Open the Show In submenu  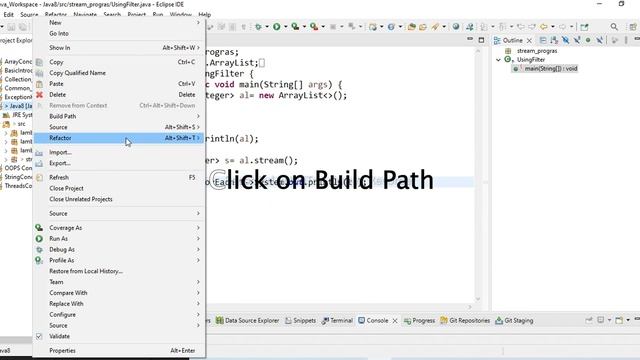(119, 48)
